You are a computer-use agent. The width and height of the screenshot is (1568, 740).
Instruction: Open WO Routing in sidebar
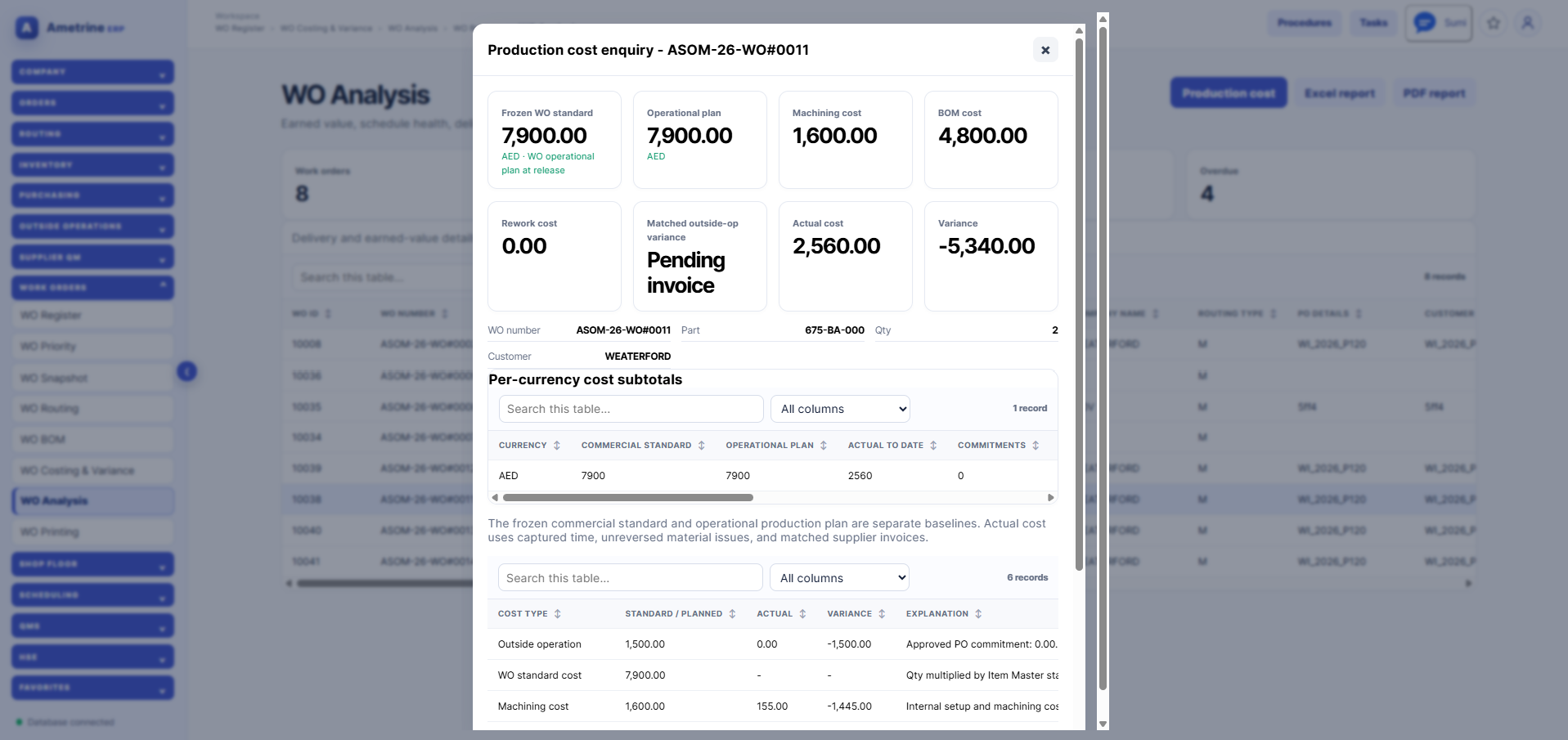[92, 409]
